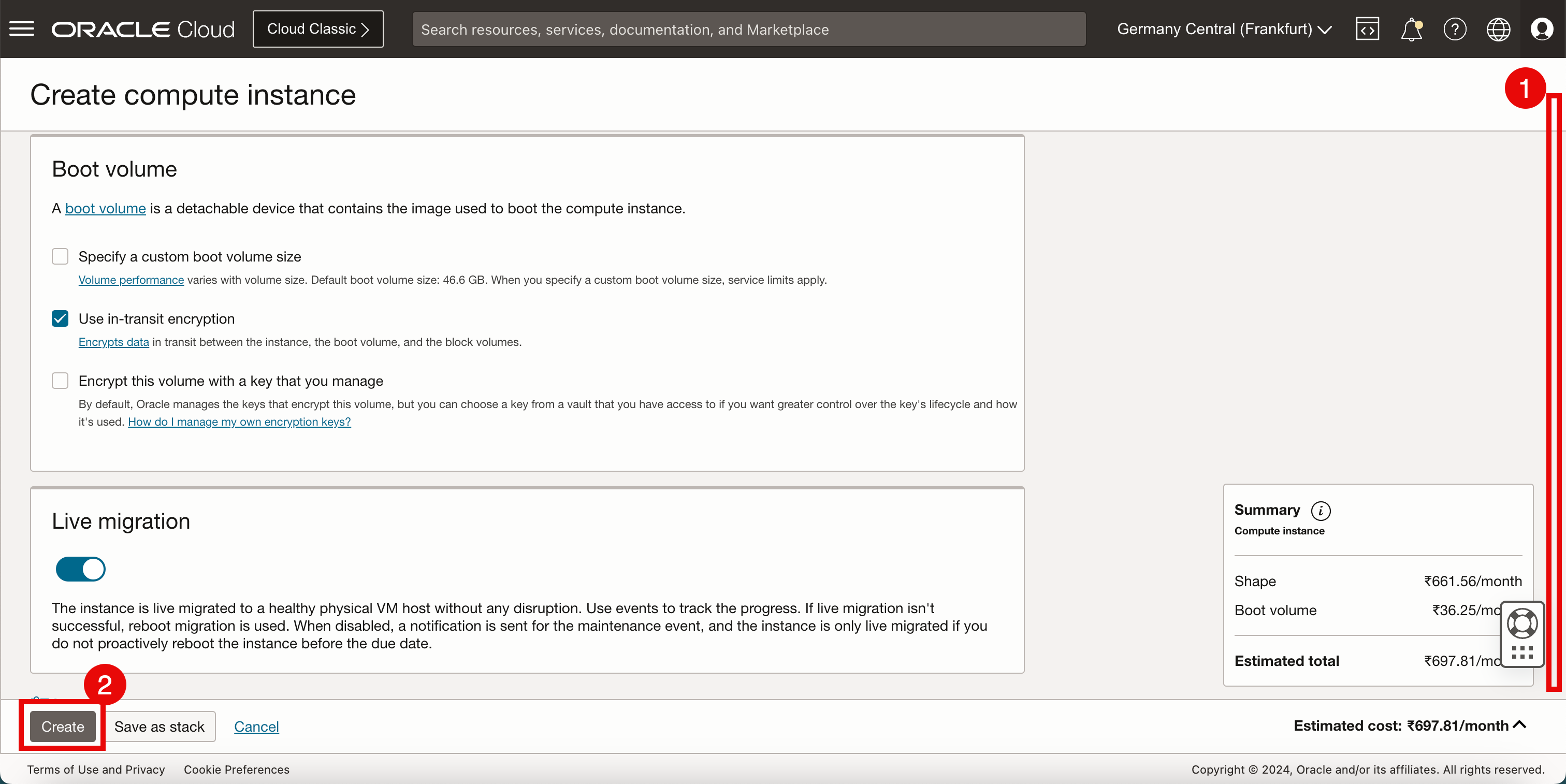1566x784 pixels.
Task: Open the help question mark menu
Action: [x=1455, y=29]
